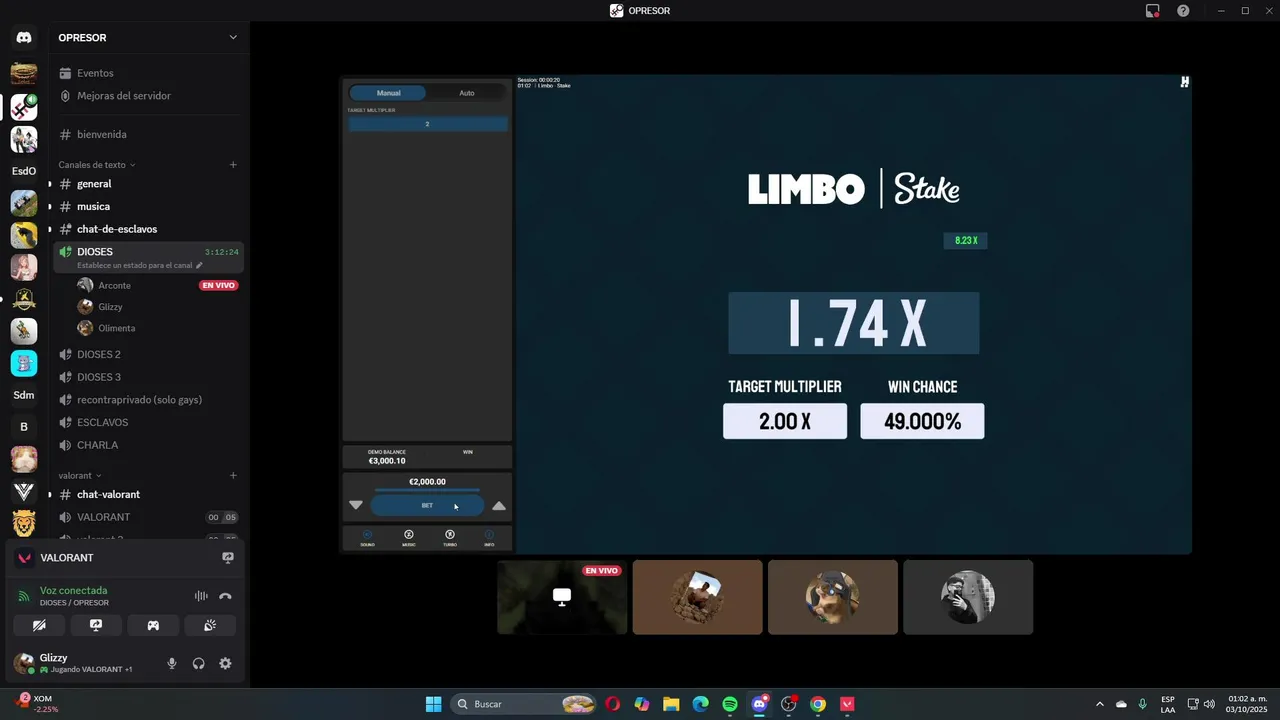Open File Explorer from the taskbar
Screen dimensions: 1280x720
tap(671, 704)
